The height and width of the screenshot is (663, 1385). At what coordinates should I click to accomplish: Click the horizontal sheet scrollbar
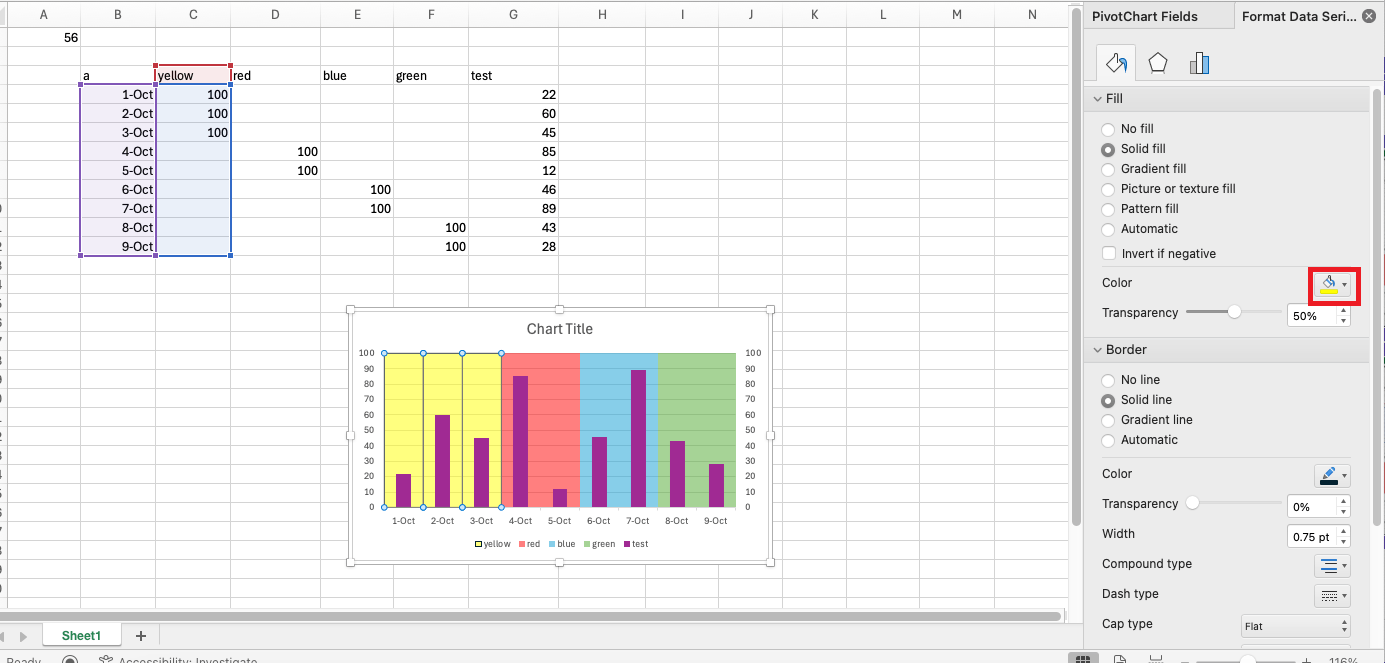[x=531, y=617]
